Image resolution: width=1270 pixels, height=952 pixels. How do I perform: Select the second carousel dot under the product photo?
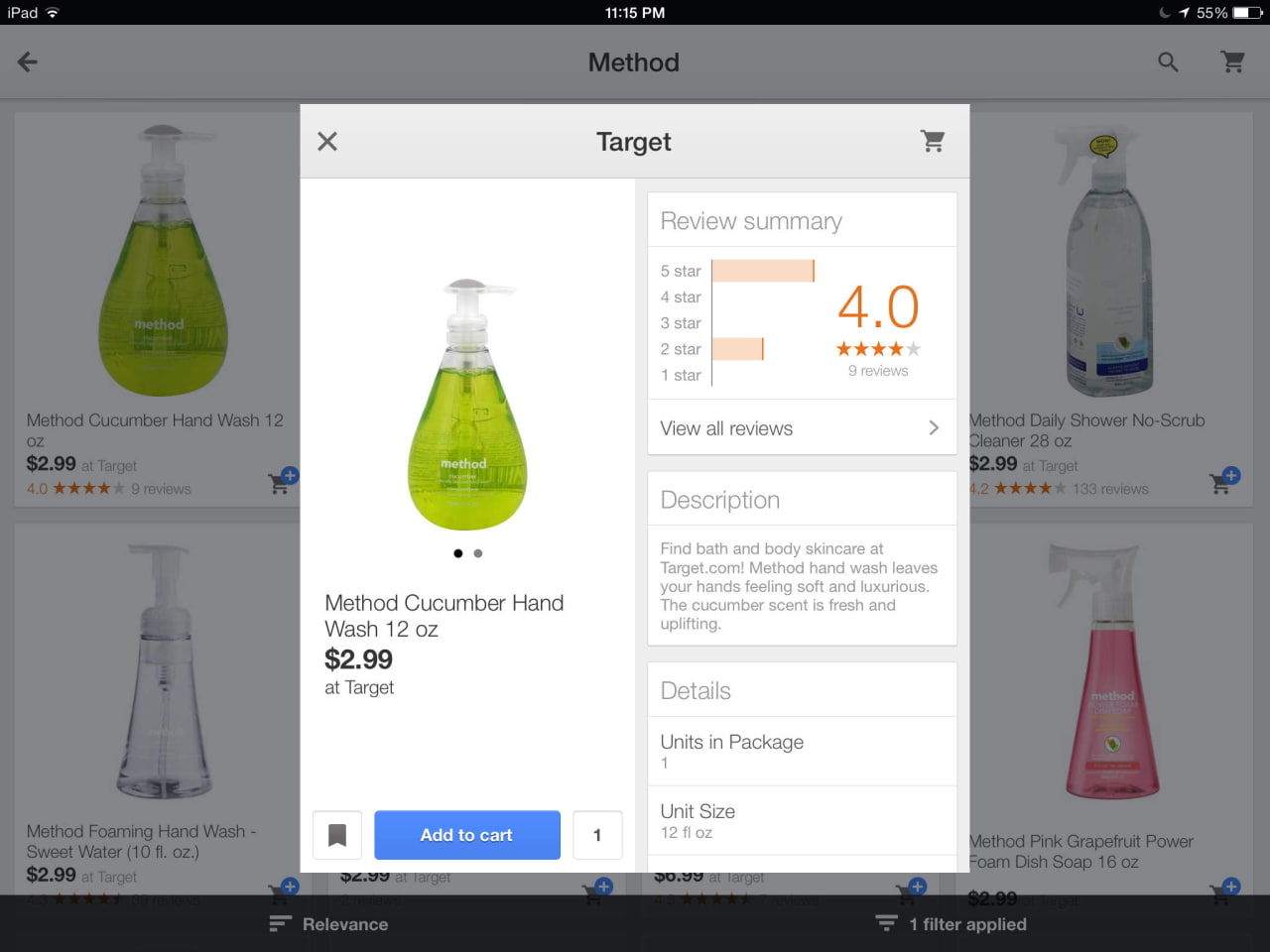(477, 553)
